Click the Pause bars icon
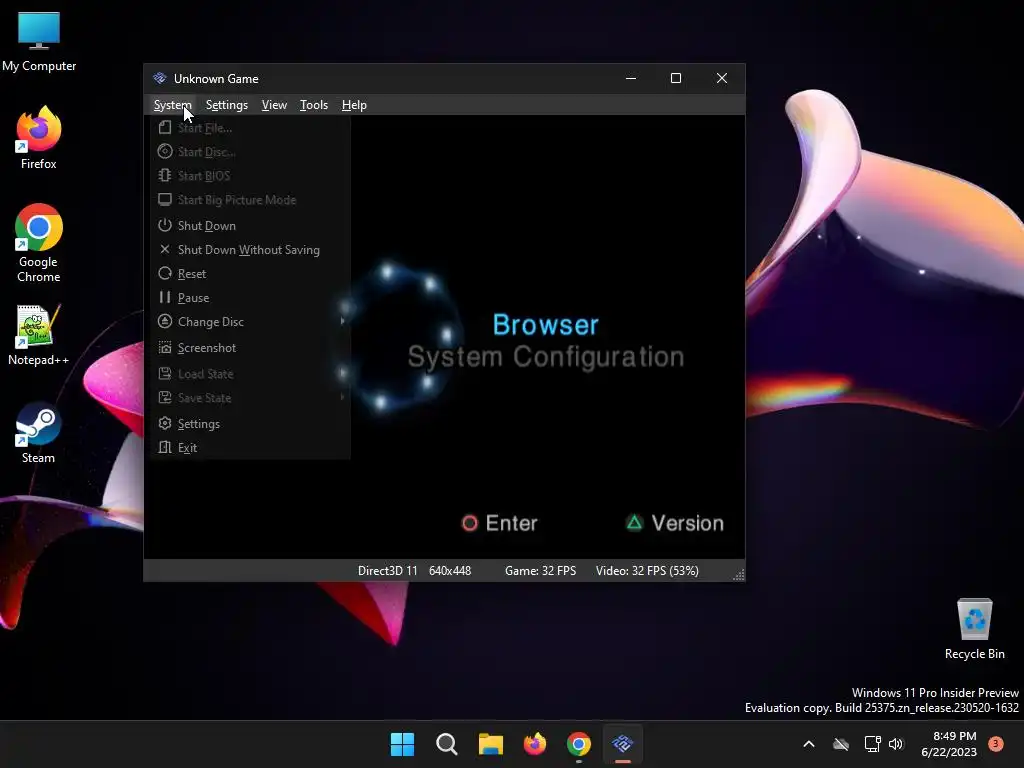This screenshot has width=1024, height=768. (165, 297)
